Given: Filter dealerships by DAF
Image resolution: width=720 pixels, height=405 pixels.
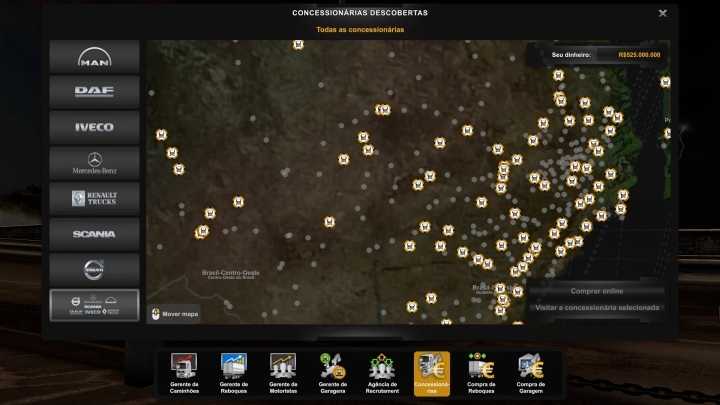Looking at the screenshot, I should click(94, 92).
